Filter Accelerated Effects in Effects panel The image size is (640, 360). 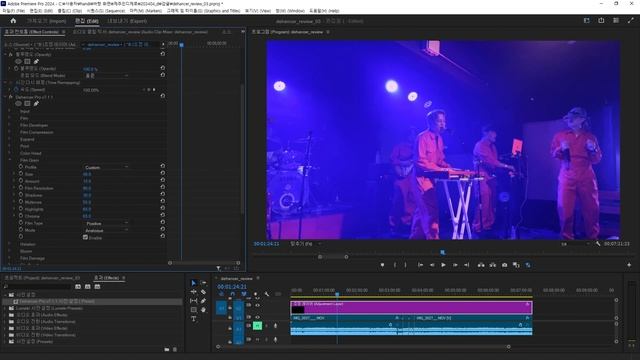(x=78, y=287)
